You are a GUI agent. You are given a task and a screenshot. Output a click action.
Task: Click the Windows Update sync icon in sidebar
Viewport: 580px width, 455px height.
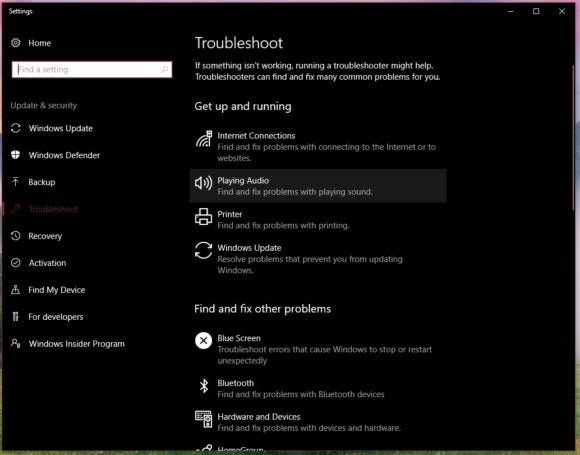point(16,128)
